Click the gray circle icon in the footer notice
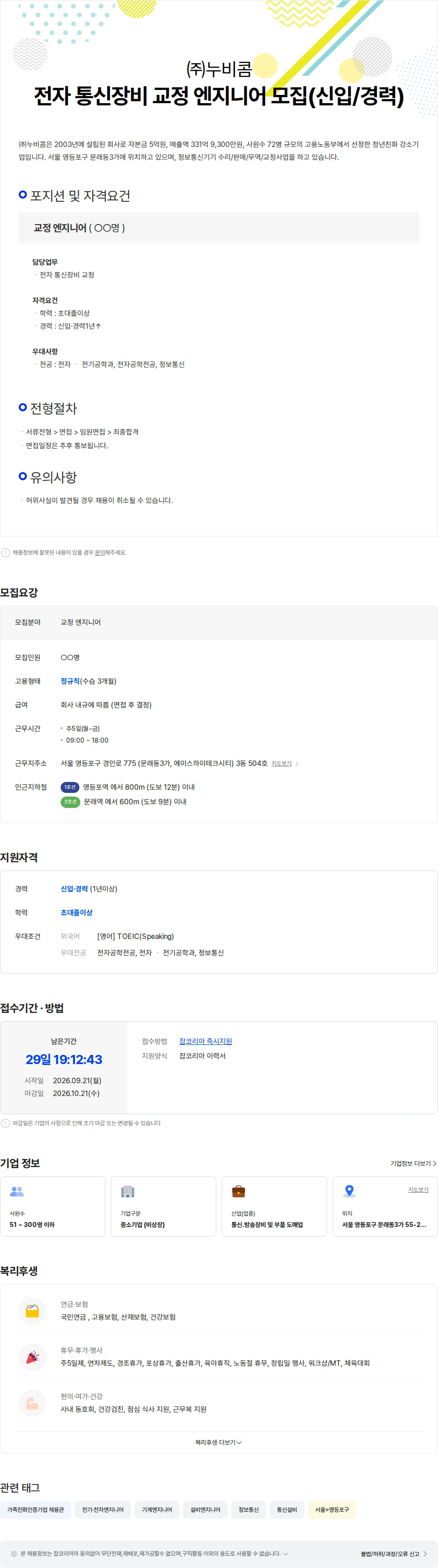The width and height of the screenshot is (438, 1568). point(14,1553)
